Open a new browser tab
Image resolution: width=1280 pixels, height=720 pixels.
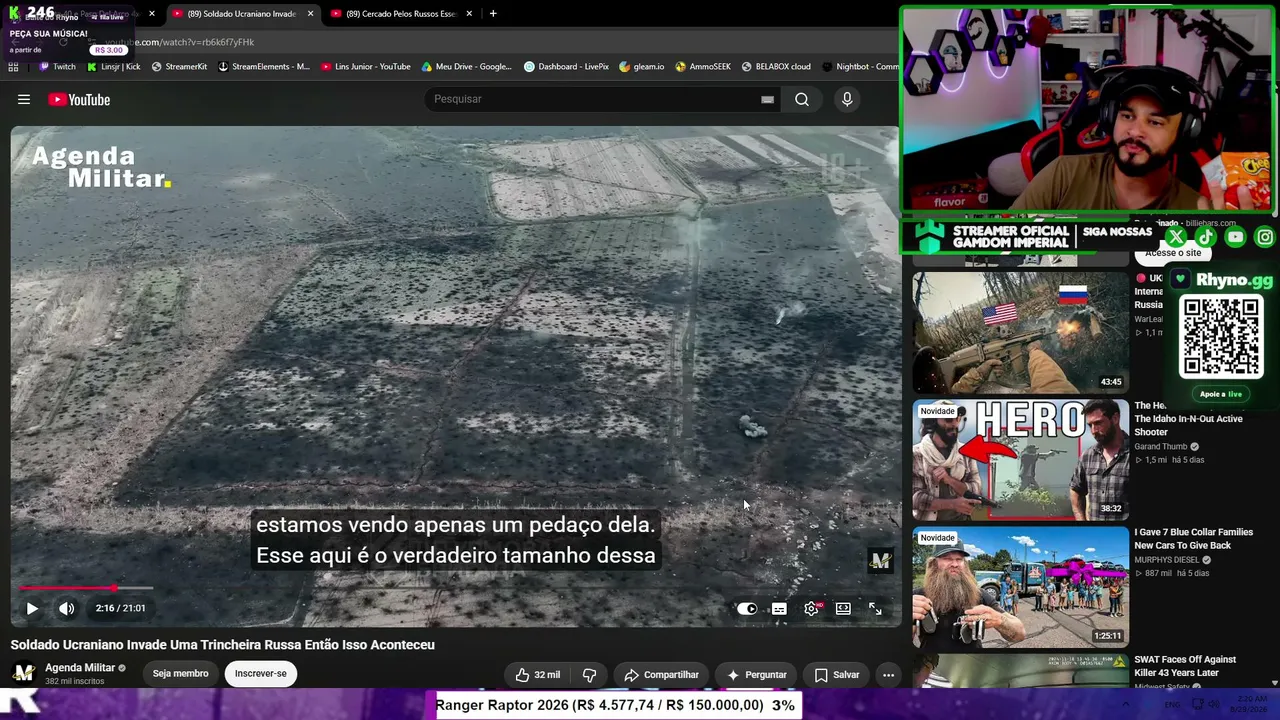tap(493, 14)
